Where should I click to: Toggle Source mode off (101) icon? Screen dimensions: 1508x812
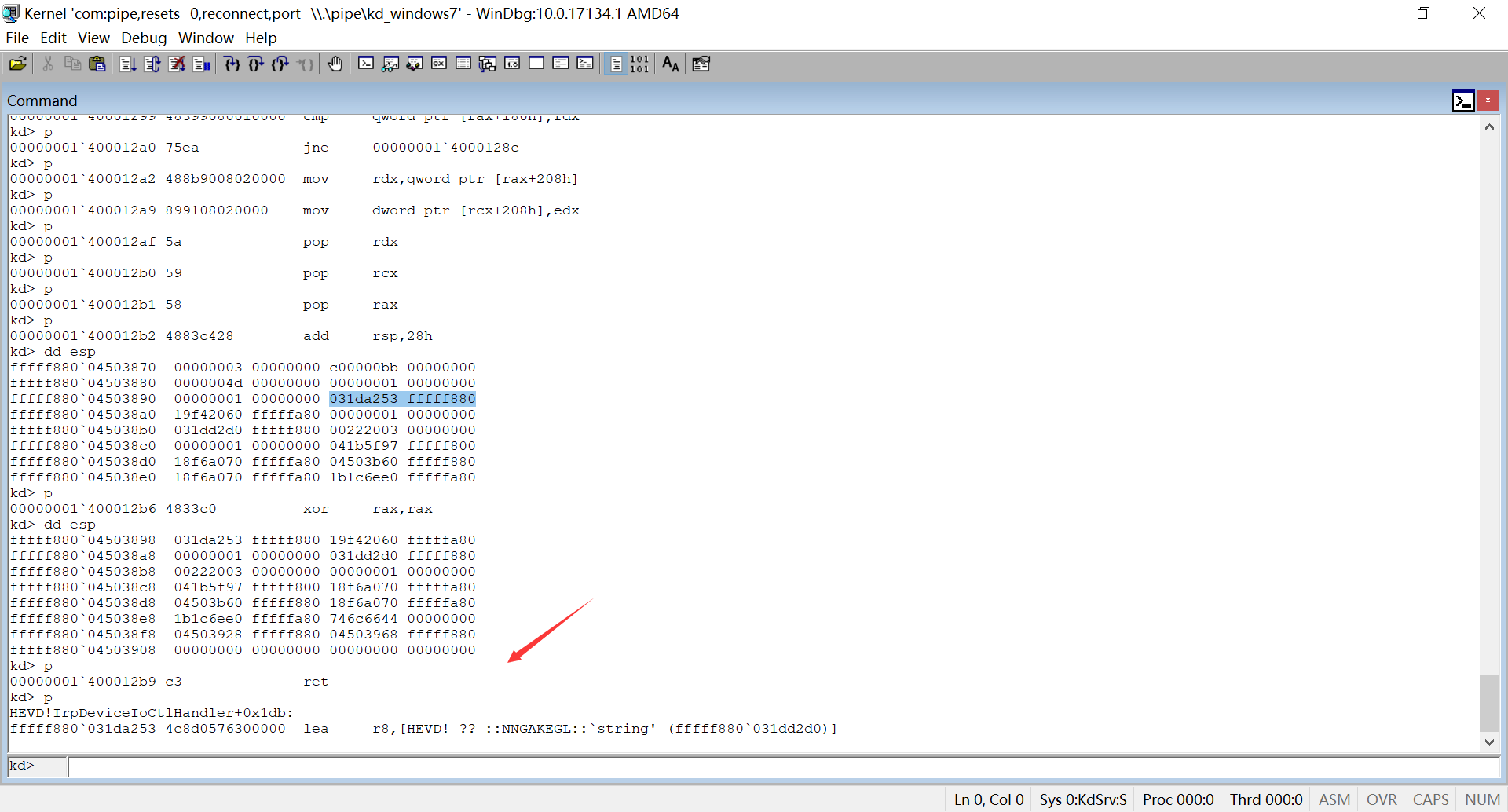pos(640,64)
